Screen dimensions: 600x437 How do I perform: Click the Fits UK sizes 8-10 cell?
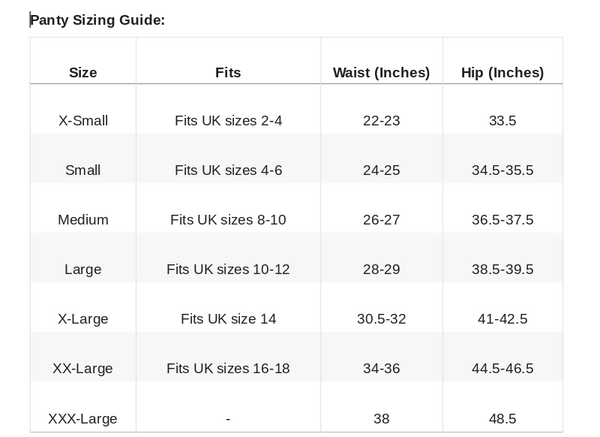click(228, 220)
